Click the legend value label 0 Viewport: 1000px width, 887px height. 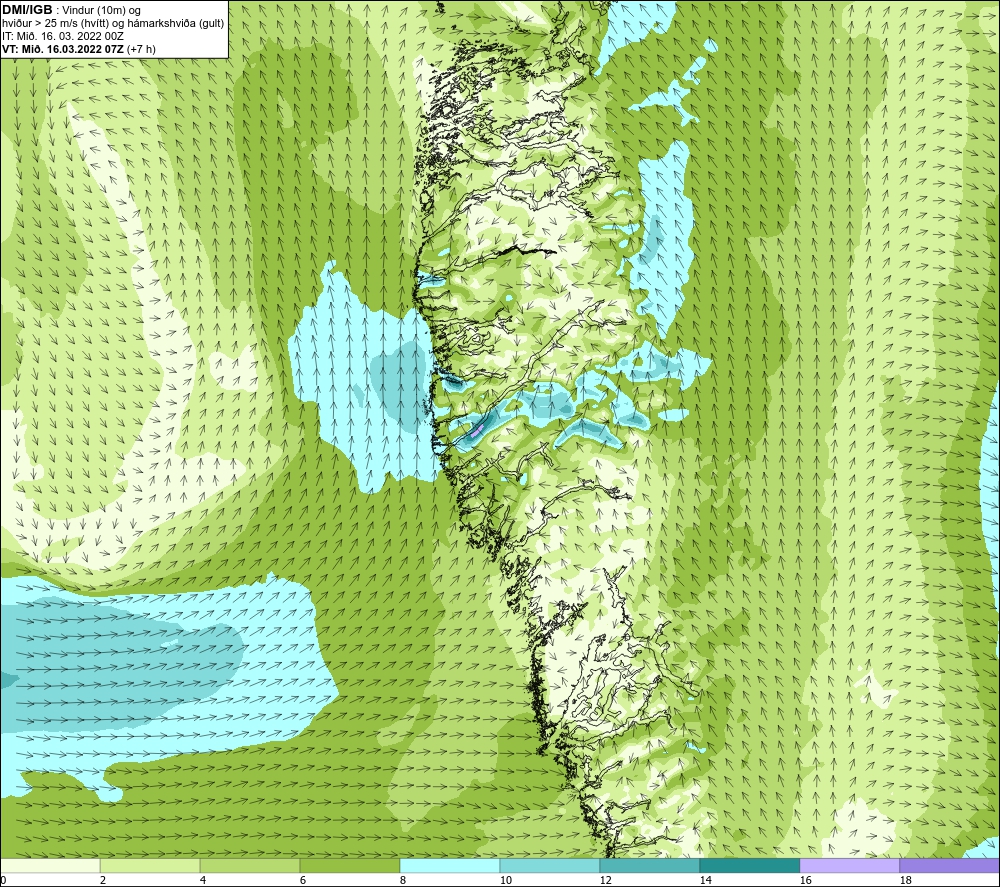pos(3,880)
